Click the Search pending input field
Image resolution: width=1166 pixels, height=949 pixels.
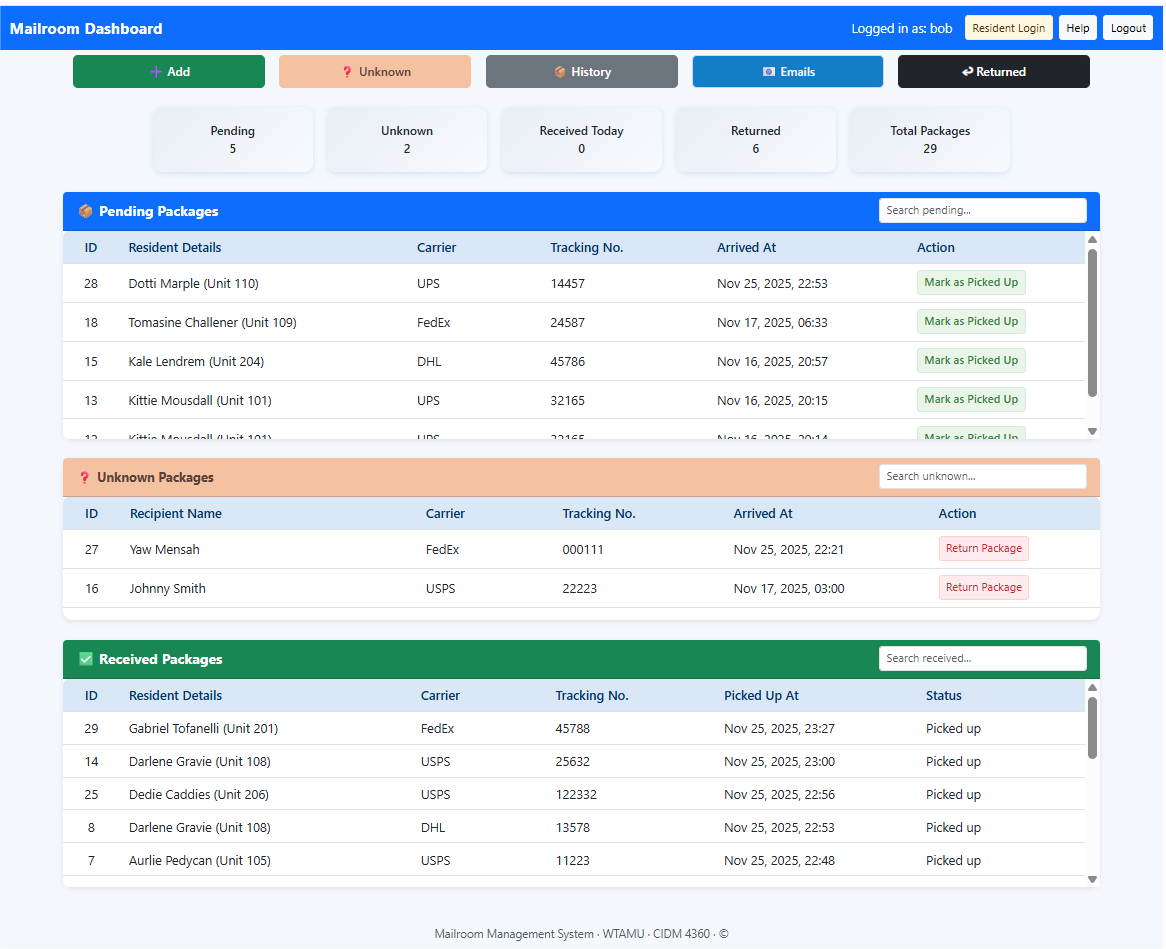[982, 210]
